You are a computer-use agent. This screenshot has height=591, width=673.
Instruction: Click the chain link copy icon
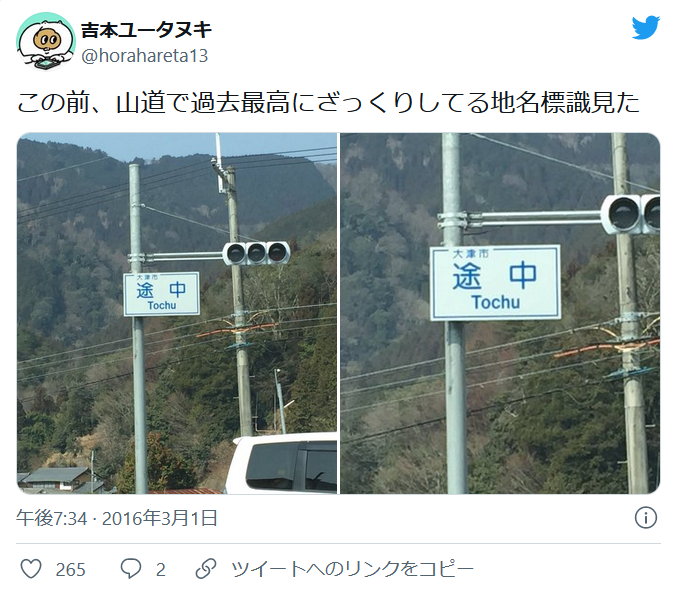click(206, 569)
